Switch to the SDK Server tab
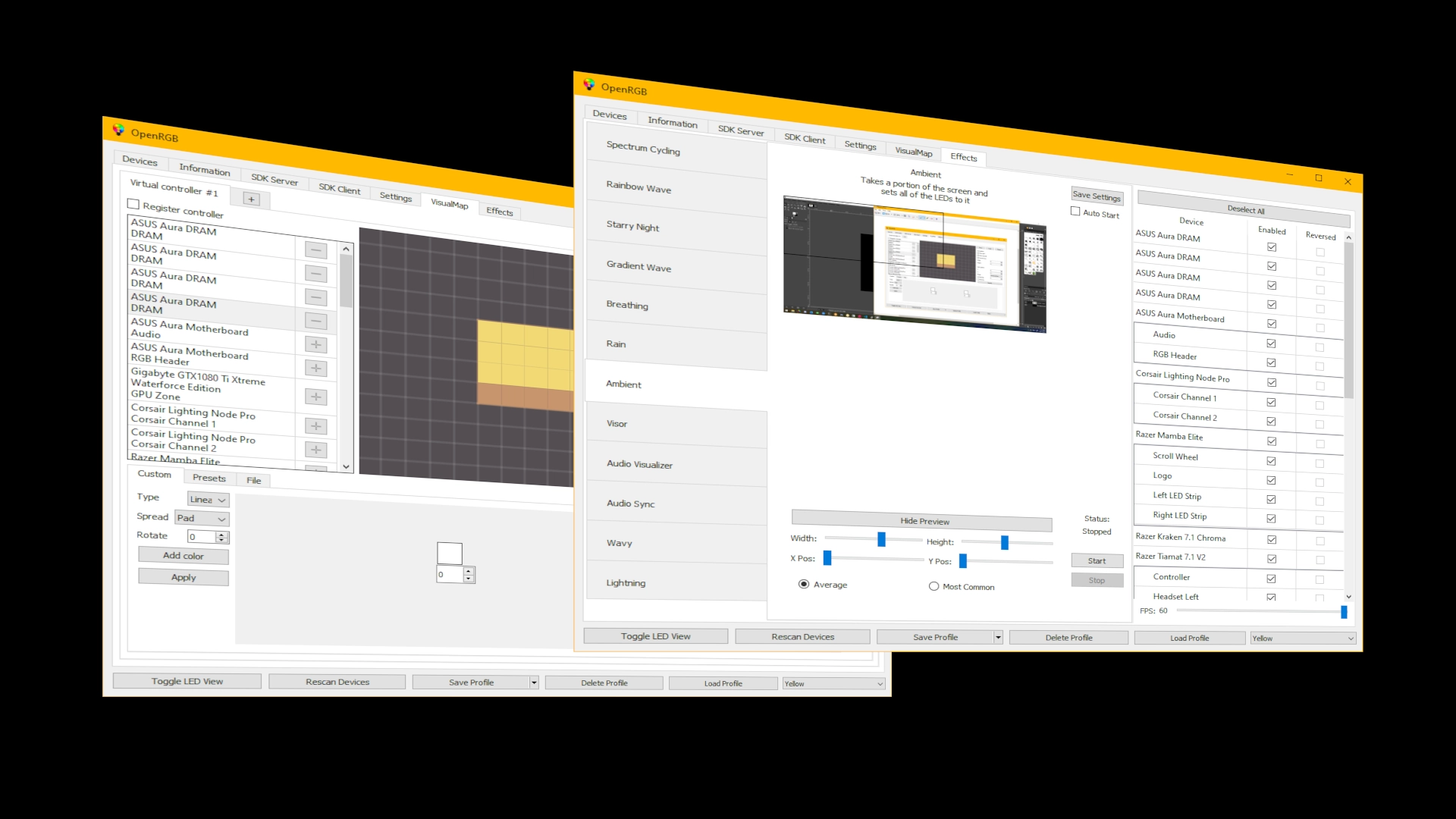Screen dimensions: 1456x819 [x=740, y=130]
